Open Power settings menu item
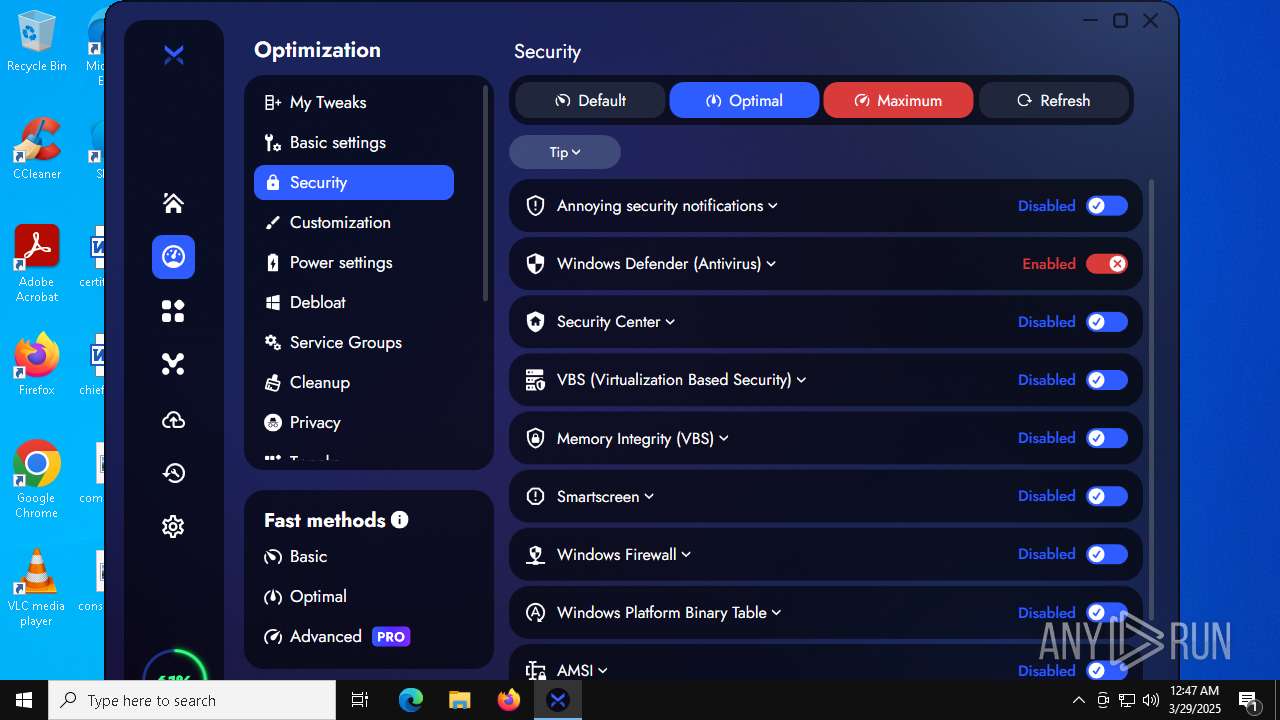The width and height of the screenshot is (1280, 720). pos(354,262)
